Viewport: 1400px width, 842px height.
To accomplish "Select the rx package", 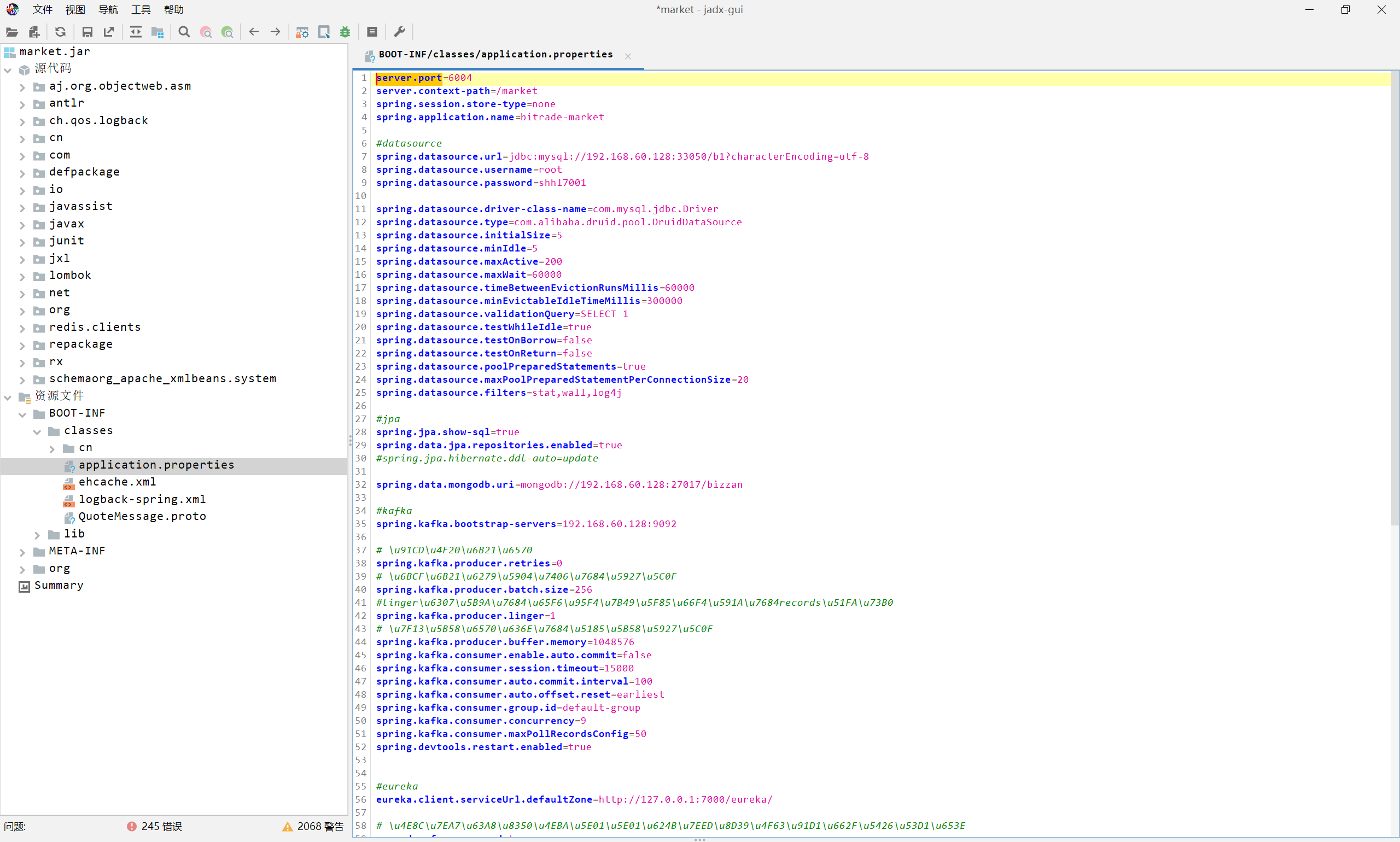I will pos(56,361).
